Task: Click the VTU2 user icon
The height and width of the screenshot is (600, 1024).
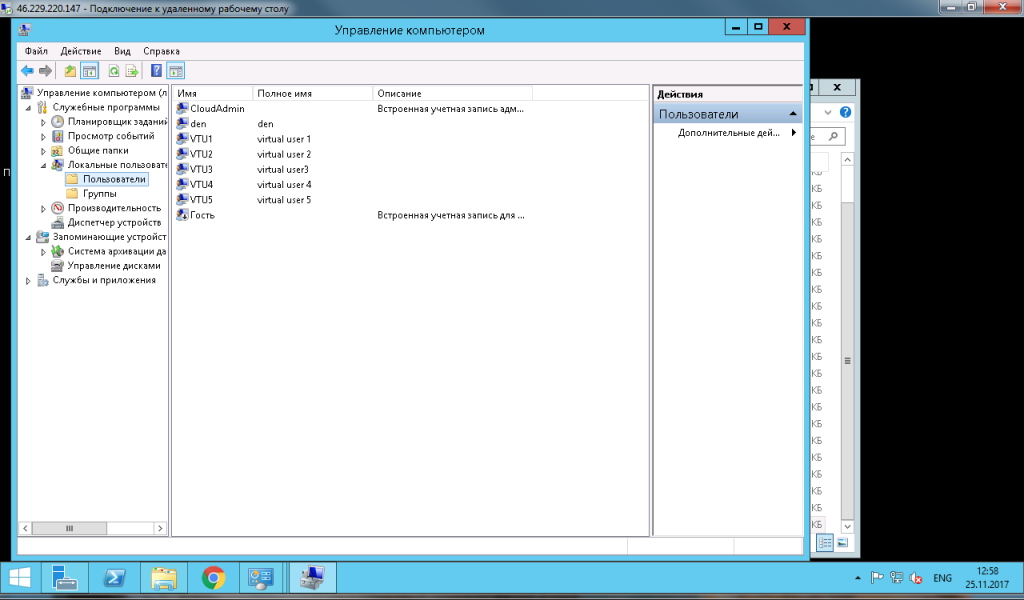Action: 182,153
